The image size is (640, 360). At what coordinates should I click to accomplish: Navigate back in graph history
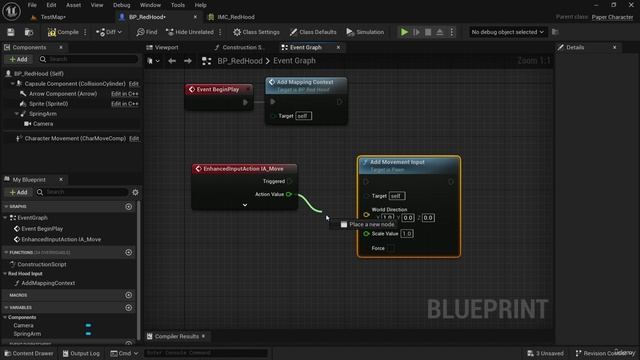[172, 61]
